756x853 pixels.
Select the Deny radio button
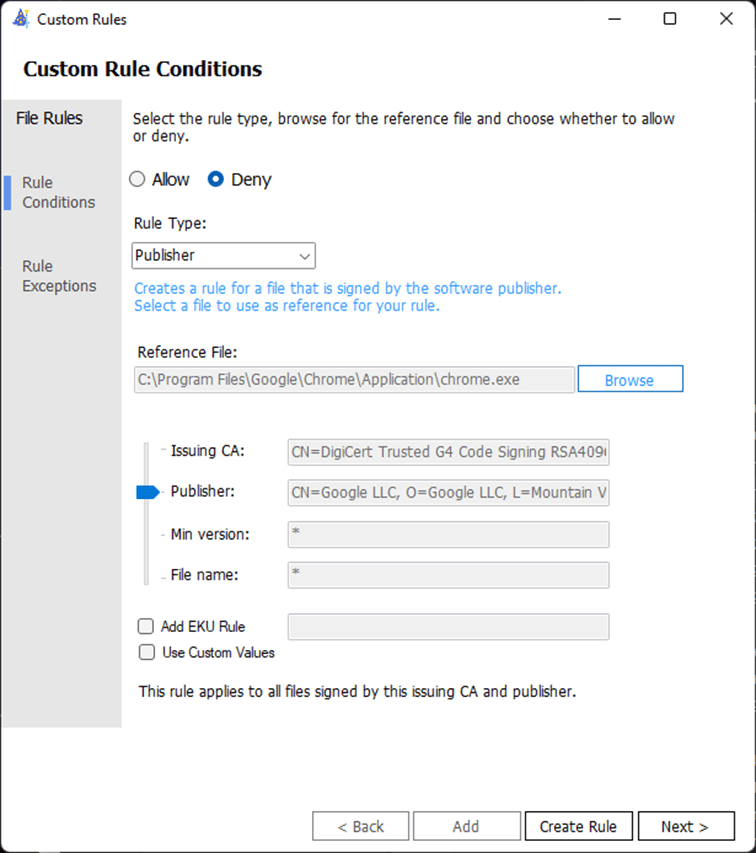coord(216,180)
